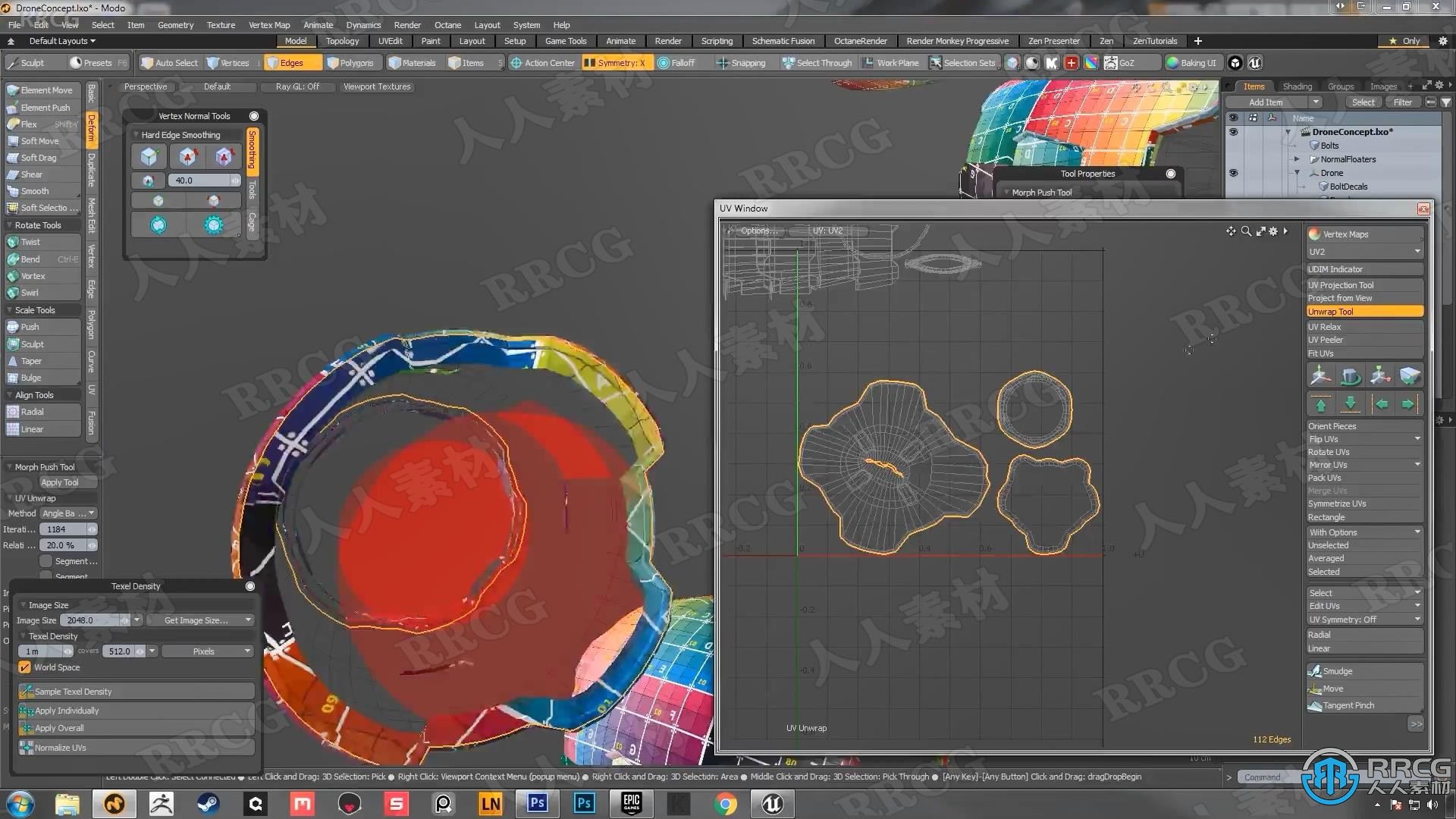Click the Get Image Size button

(196, 619)
